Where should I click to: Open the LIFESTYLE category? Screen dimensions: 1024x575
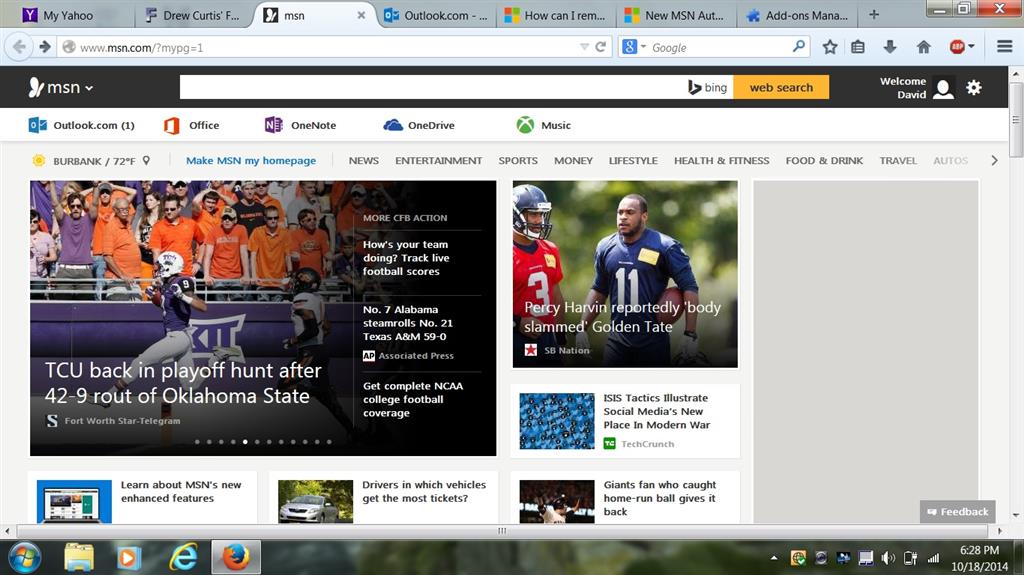633,160
